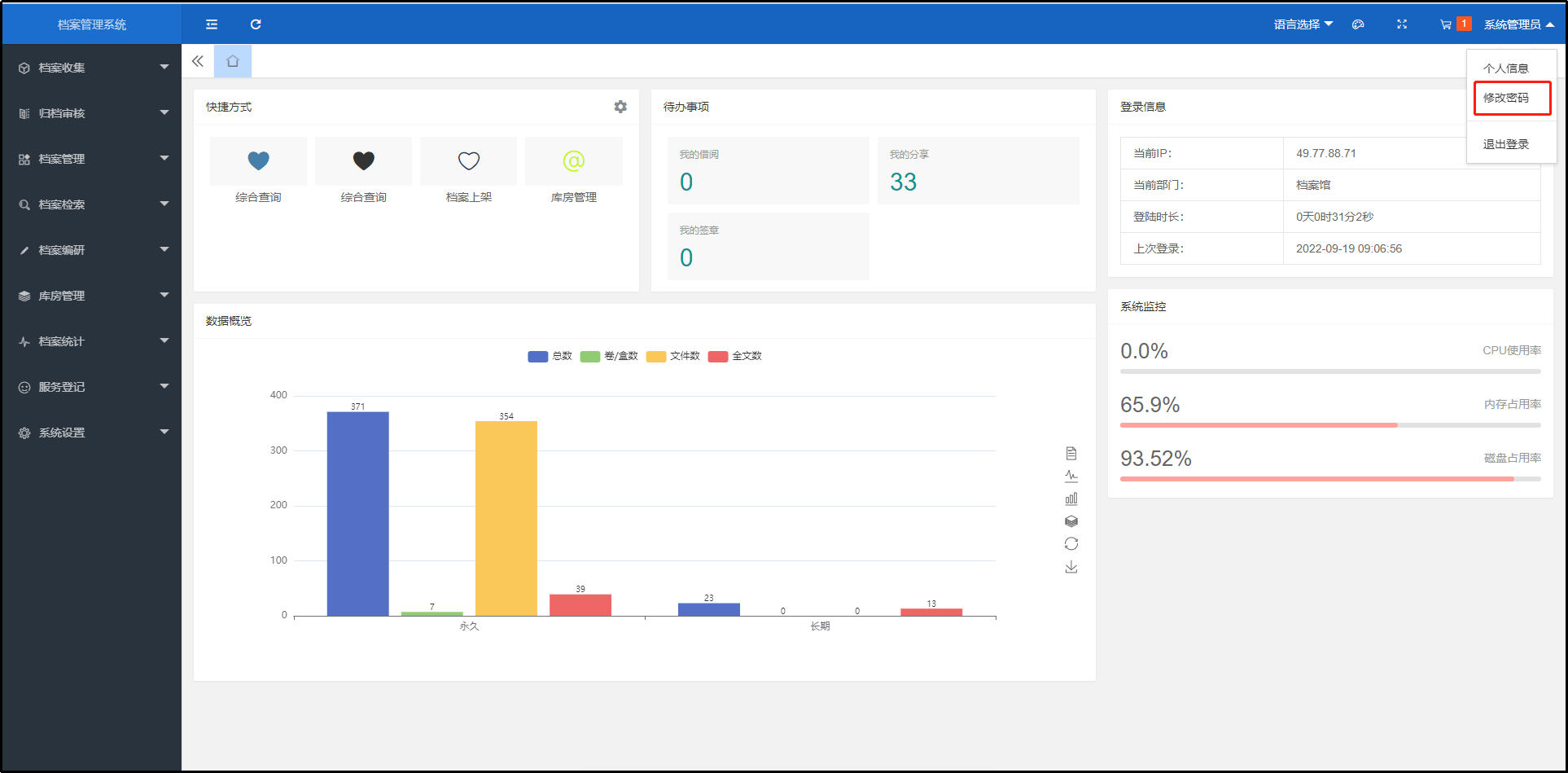The image size is (1568, 773).
Task: Toggle 文件数 legend series visibility
Action: (672, 356)
